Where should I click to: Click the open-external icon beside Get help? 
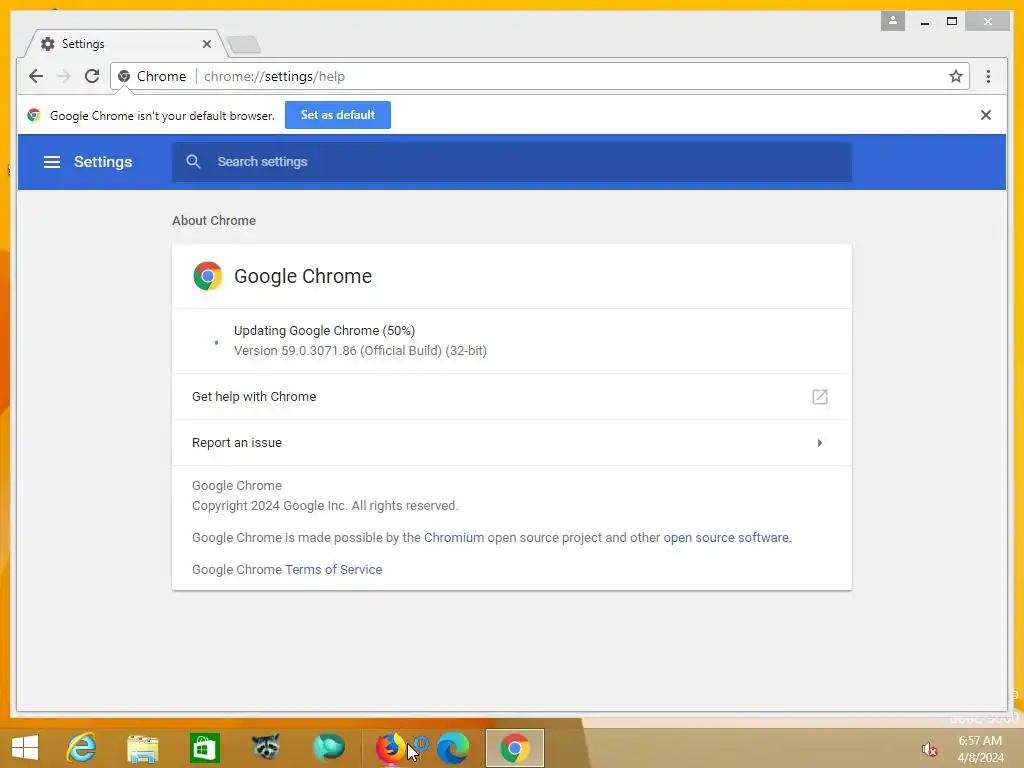click(820, 396)
